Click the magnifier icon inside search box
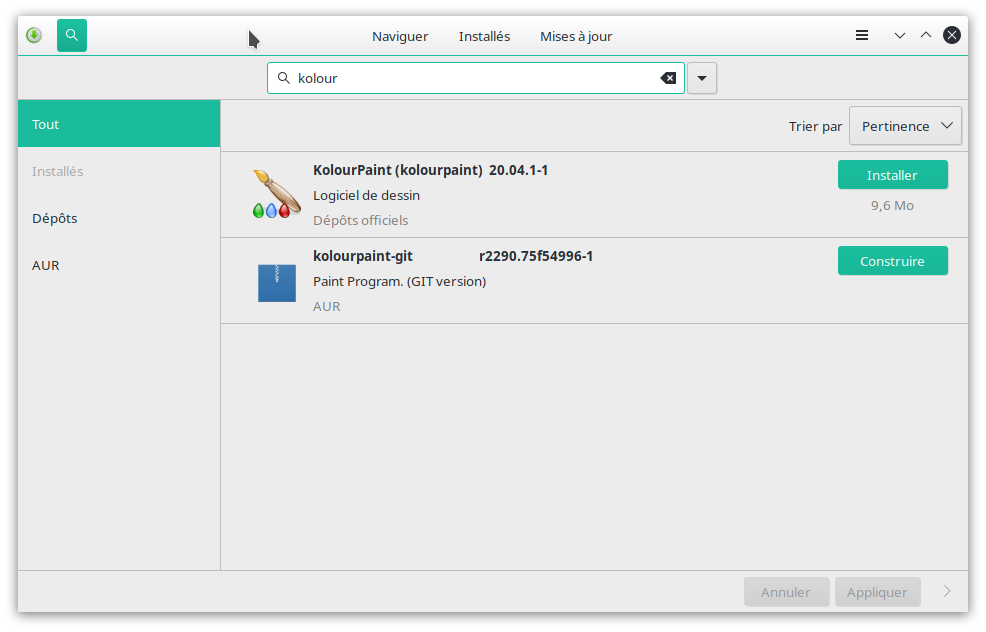This screenshot has height=632, width=986. [x=283, y=78]
